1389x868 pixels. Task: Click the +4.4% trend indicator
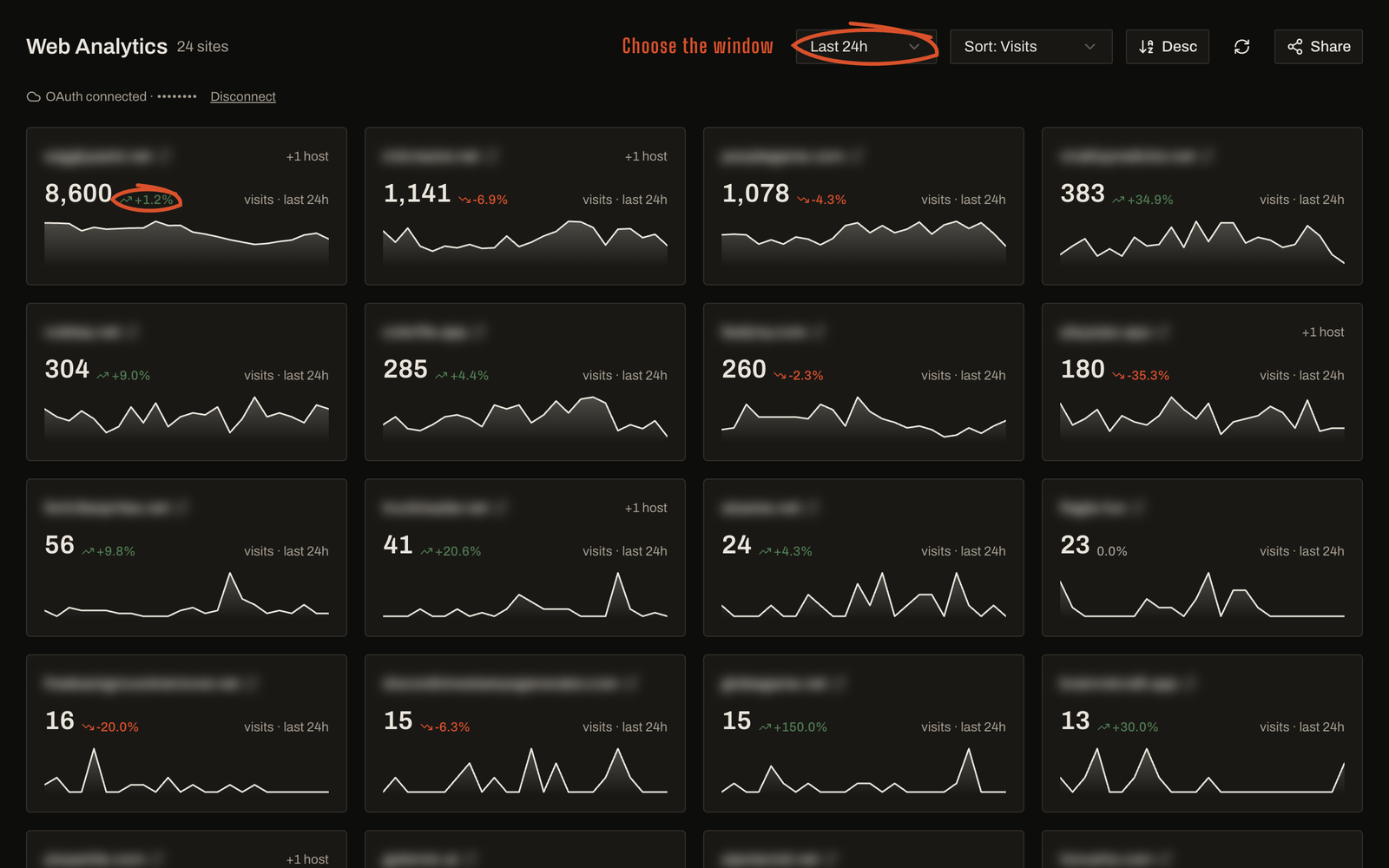462,376
